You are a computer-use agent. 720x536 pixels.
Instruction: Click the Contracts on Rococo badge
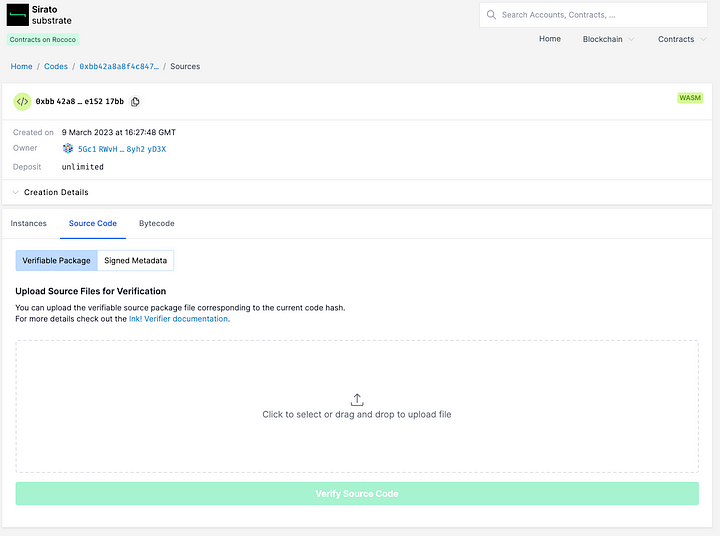coord(43,40)
